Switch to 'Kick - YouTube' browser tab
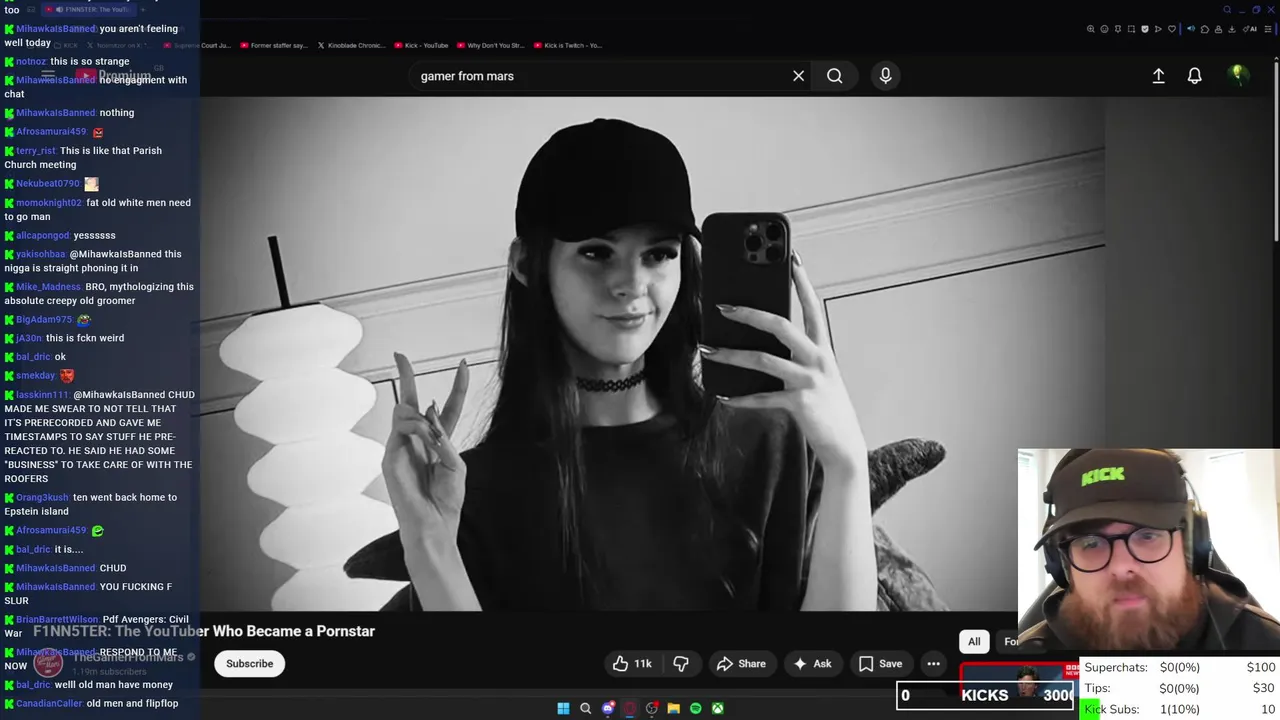 coord(421,45)
